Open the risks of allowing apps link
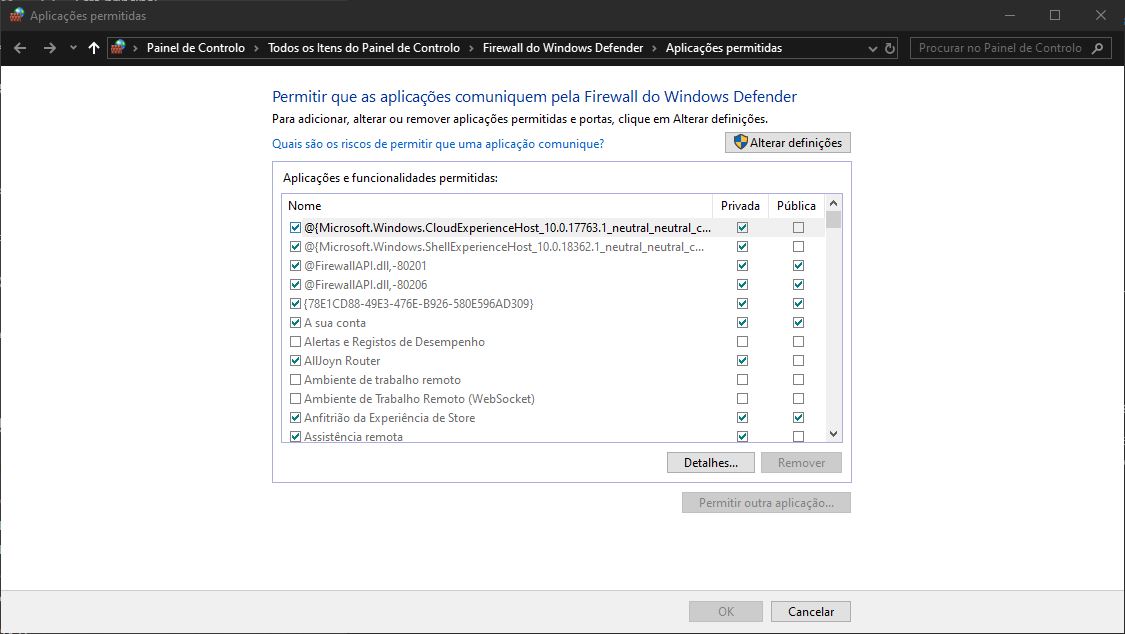Image resolution: width=1125 pixels, height=634 pixels. (438, 144)
